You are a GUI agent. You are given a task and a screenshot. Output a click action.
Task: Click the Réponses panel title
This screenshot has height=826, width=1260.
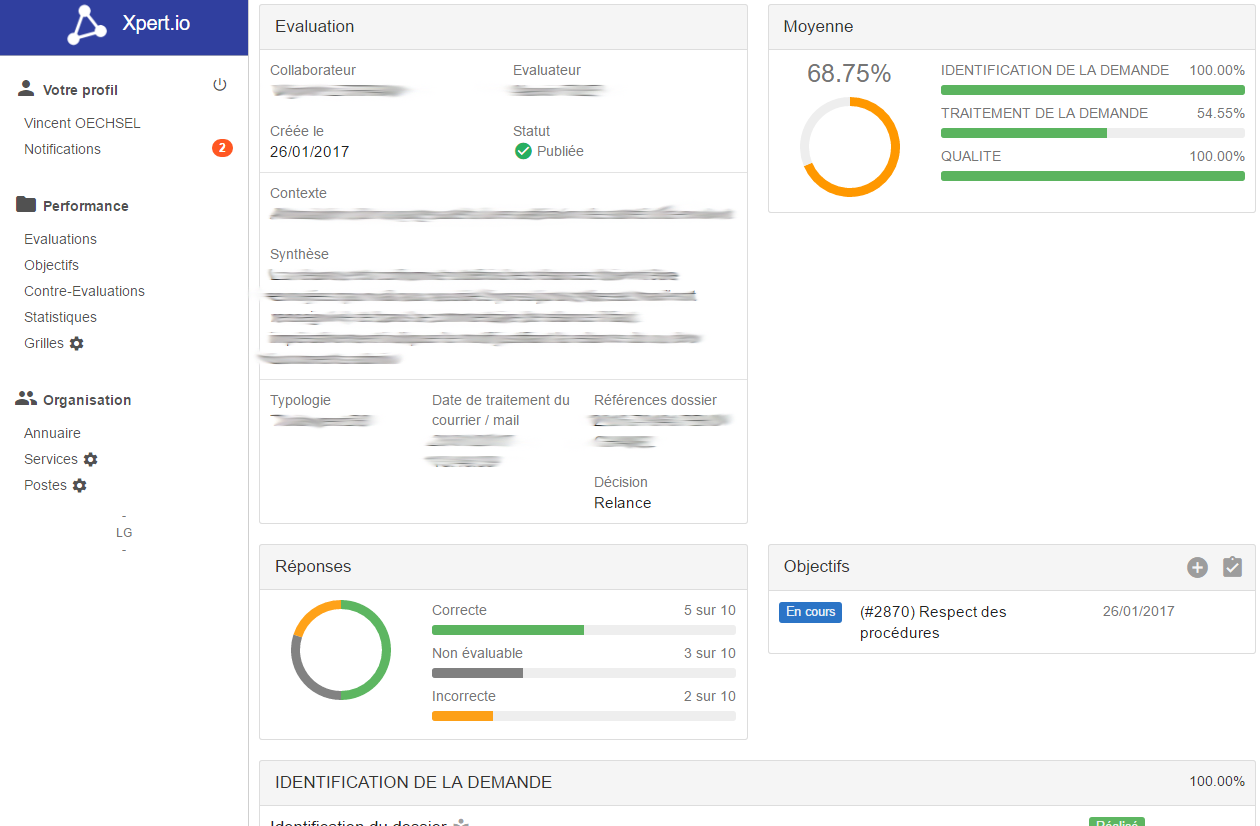[x=314, y=566]
